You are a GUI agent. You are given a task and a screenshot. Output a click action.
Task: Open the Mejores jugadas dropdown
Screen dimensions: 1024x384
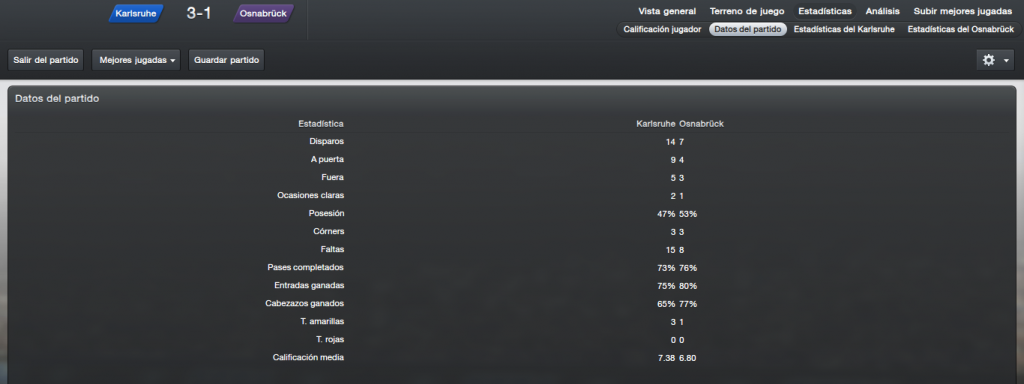(x=136, y=60)
